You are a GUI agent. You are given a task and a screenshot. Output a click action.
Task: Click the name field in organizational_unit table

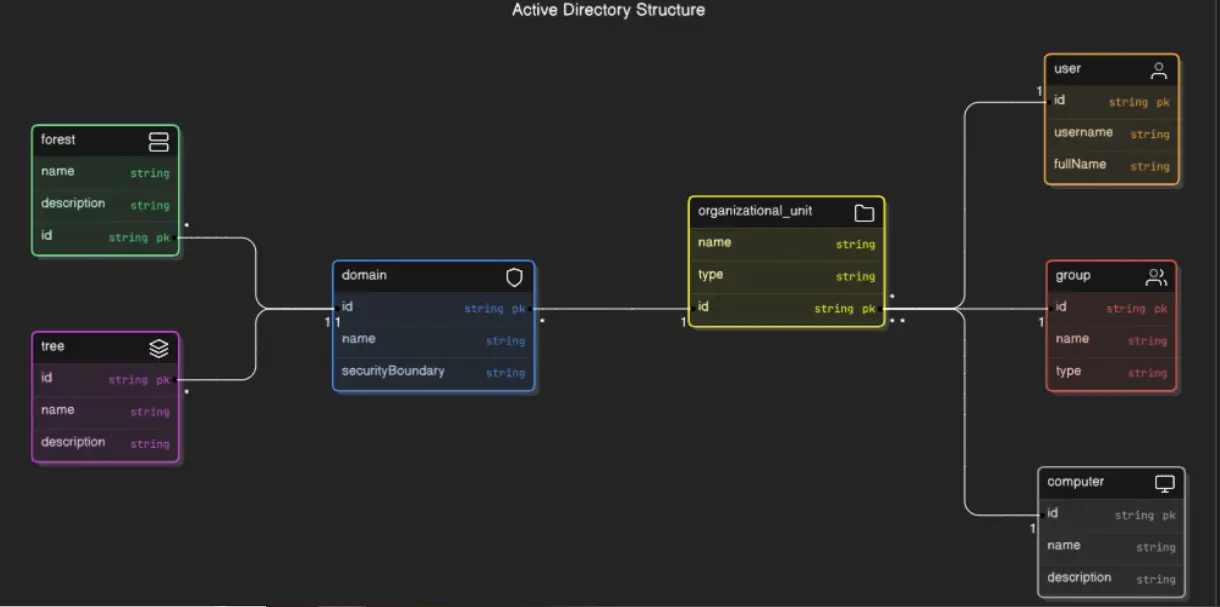(786, 243)
